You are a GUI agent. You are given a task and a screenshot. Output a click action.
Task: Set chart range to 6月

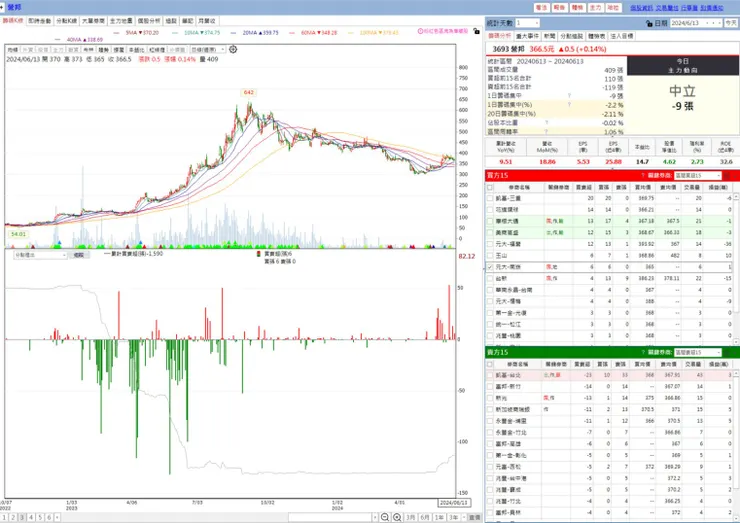tap(425, 518)
